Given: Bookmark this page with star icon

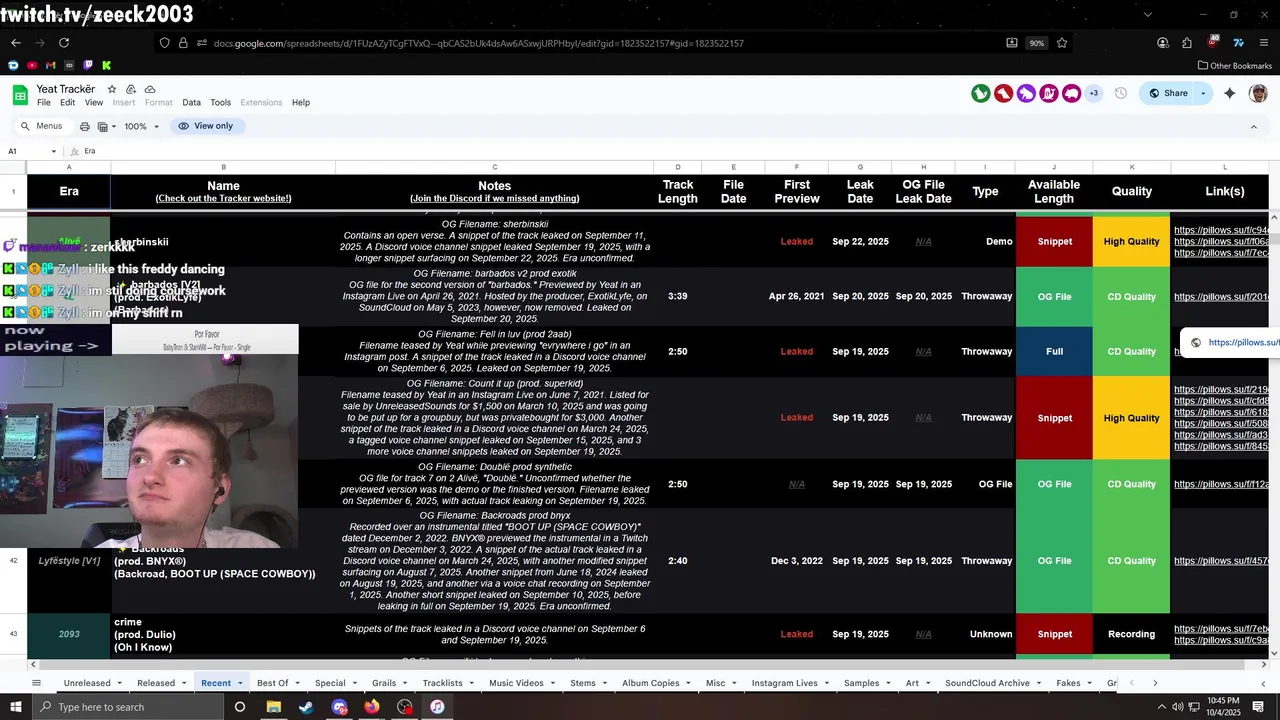Looking at the screenshot, I should click(1062, 43).
